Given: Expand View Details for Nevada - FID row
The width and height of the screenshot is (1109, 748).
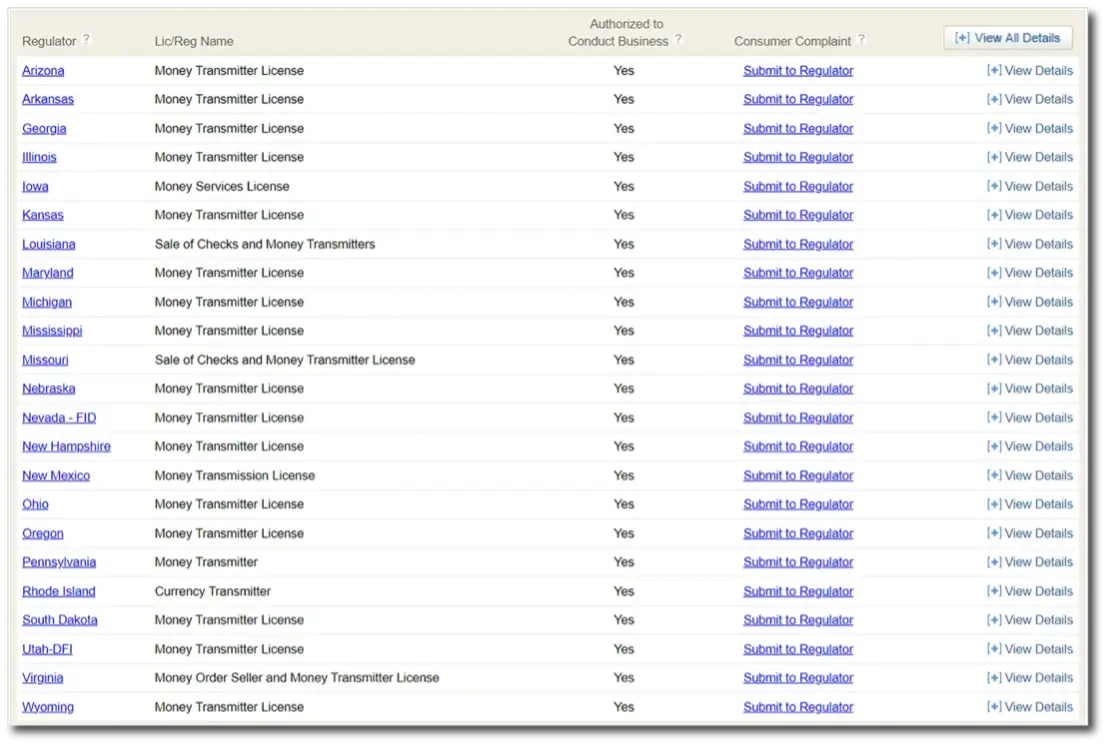Looking at the screenshot, I should coord(1029,418).
